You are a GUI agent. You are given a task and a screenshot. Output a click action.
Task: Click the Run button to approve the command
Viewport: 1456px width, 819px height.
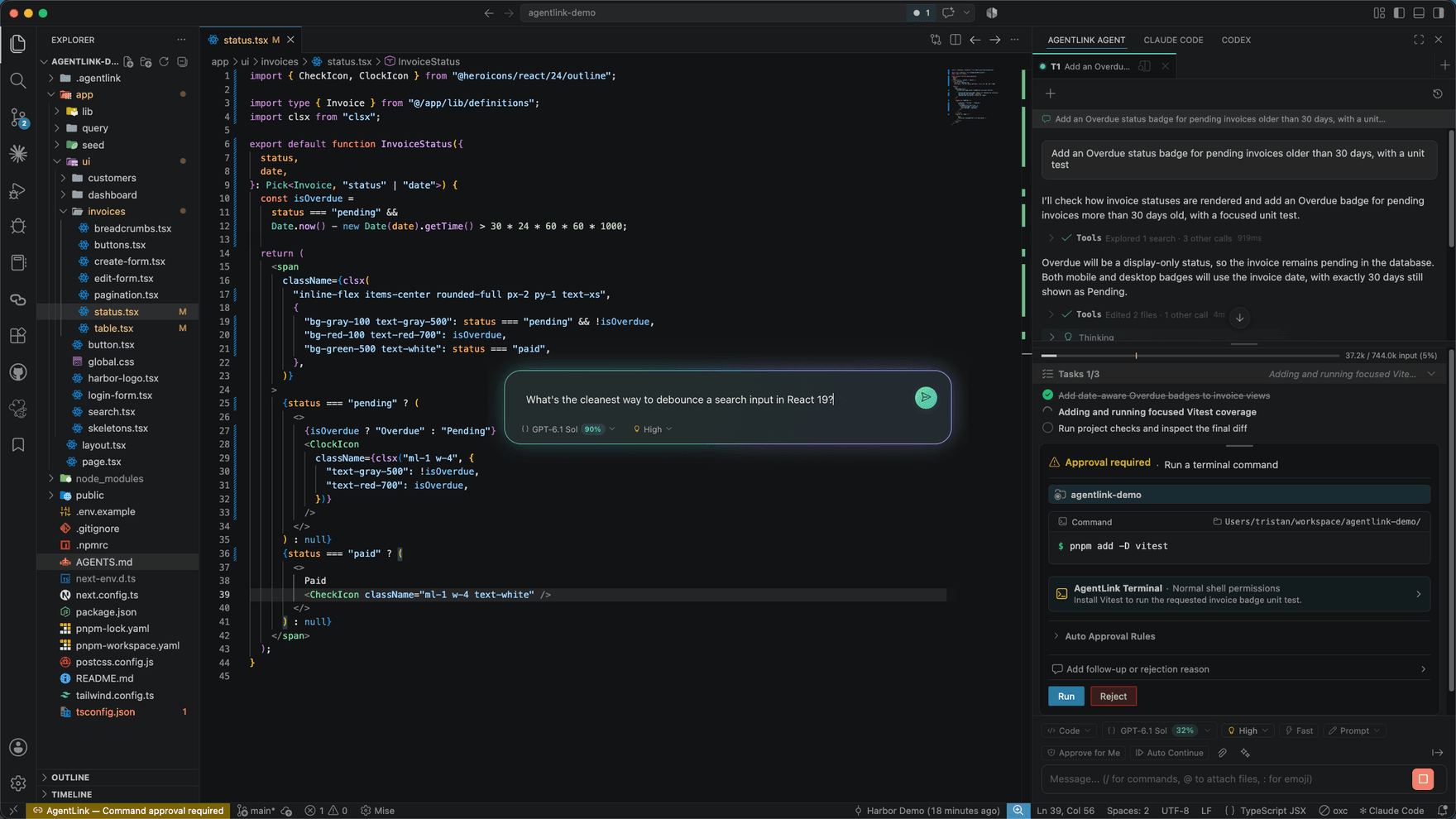click(x=1066, y=697)
